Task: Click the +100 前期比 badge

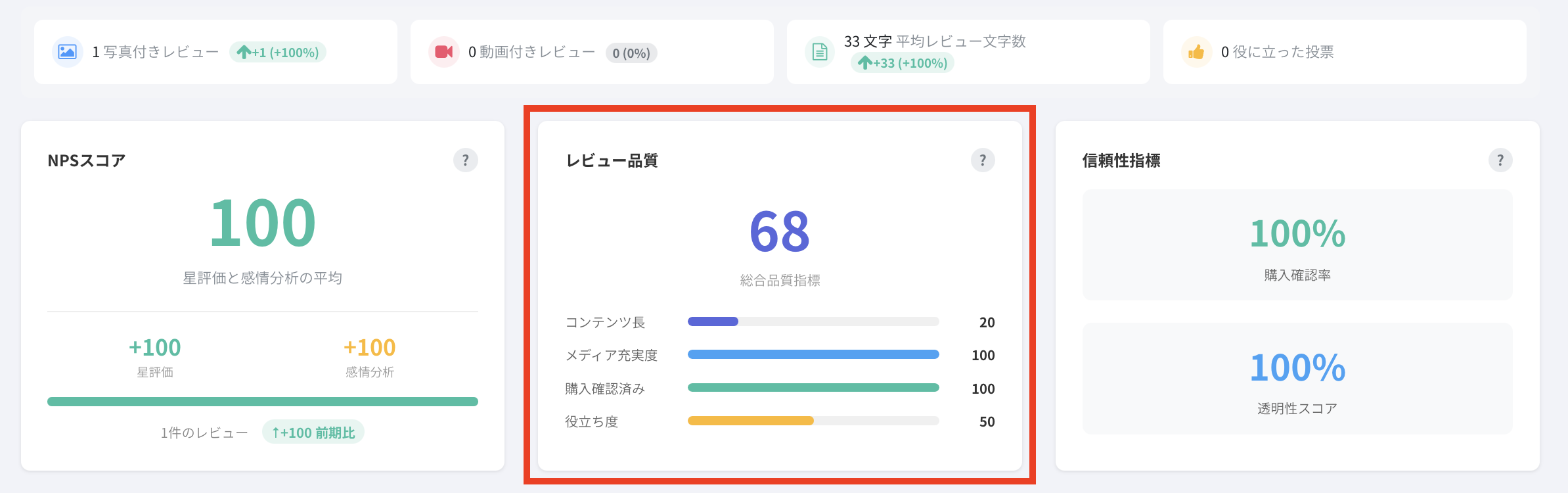Action: coord(313,433)
